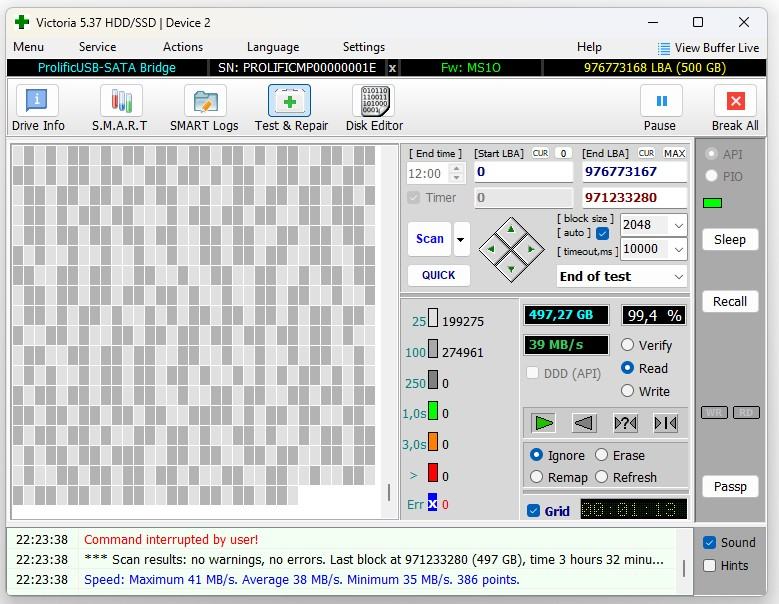
Task: Open SMART Logs from the toolbar
Action: point(204,108)
